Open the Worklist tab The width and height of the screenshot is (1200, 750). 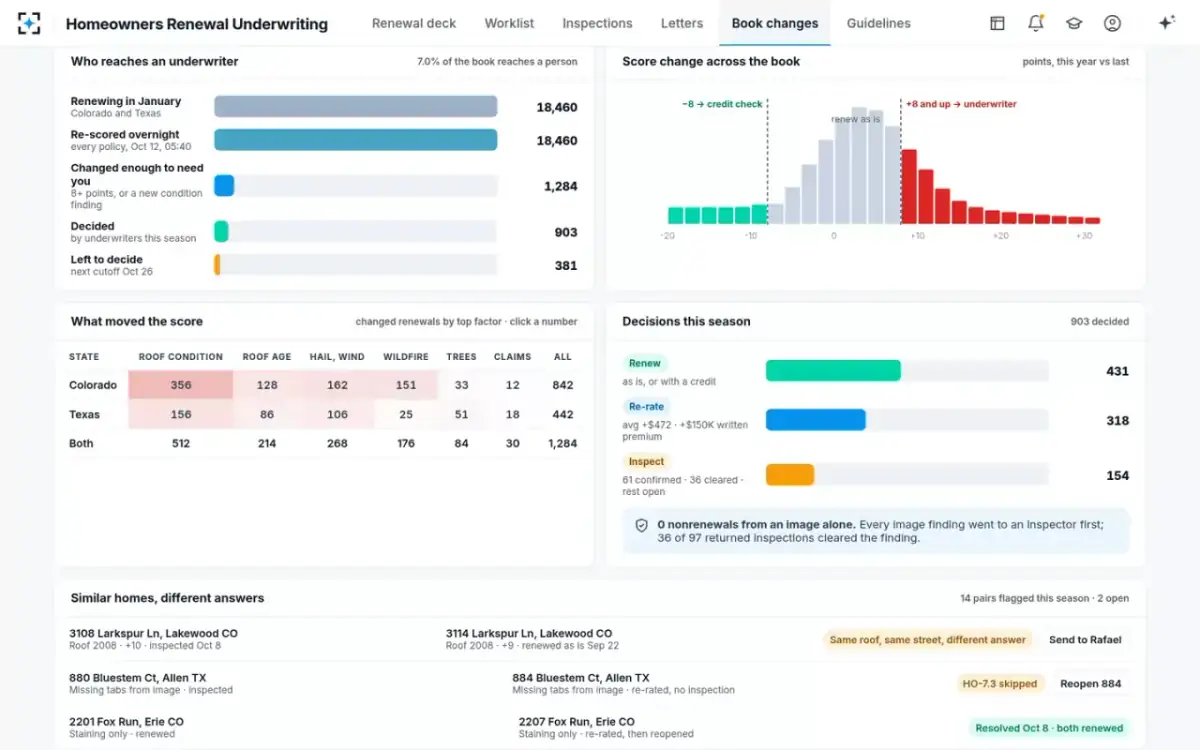pyautogui.click(x=509, y=23)
